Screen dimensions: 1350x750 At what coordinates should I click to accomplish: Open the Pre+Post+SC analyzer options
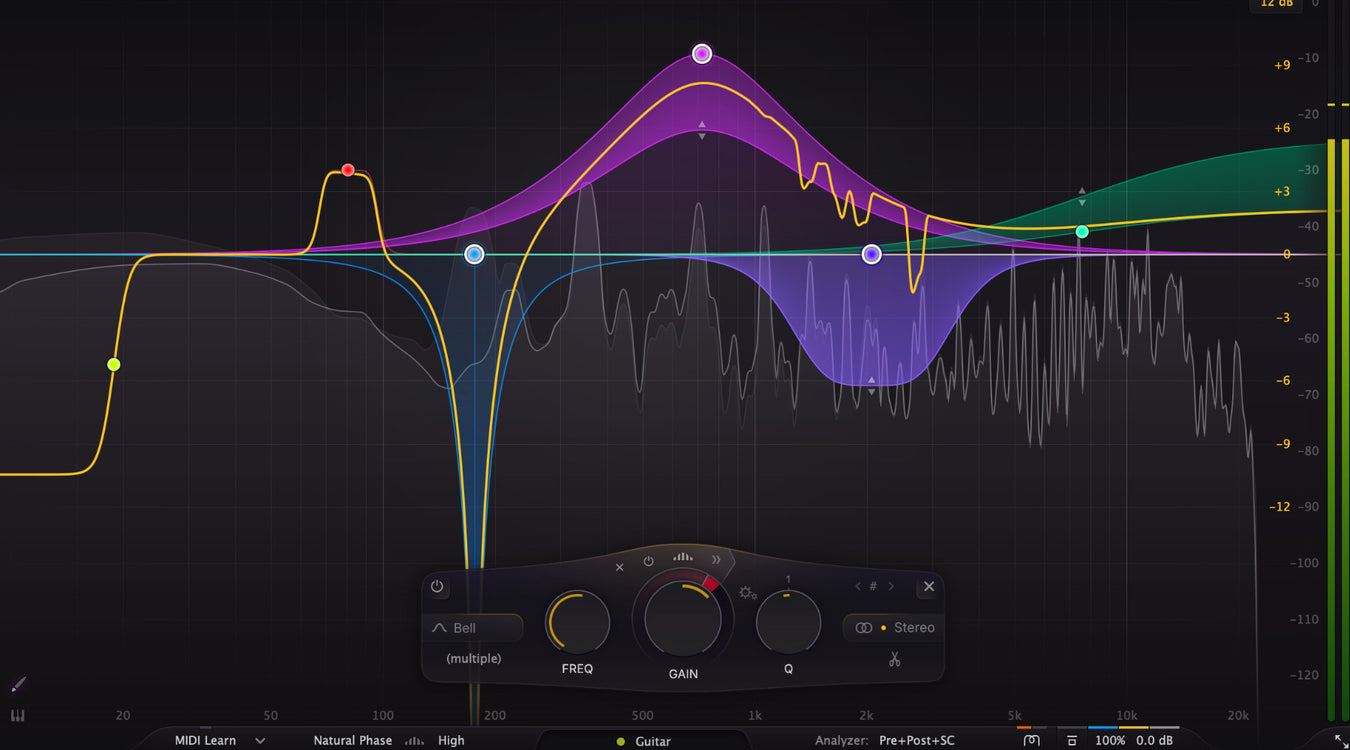coord(917,741)
